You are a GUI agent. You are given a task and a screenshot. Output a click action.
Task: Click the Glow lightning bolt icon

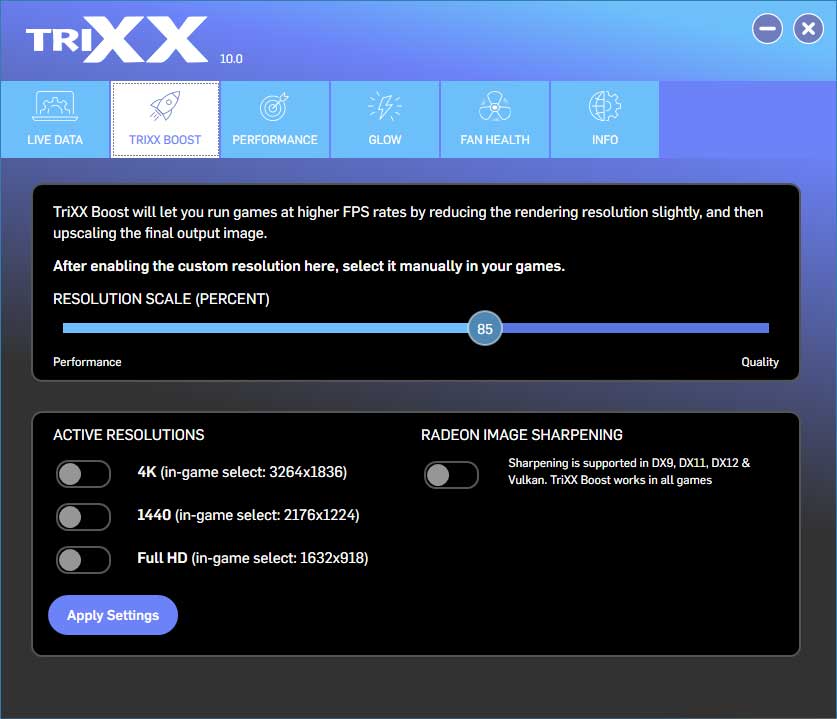pos(385,104)
